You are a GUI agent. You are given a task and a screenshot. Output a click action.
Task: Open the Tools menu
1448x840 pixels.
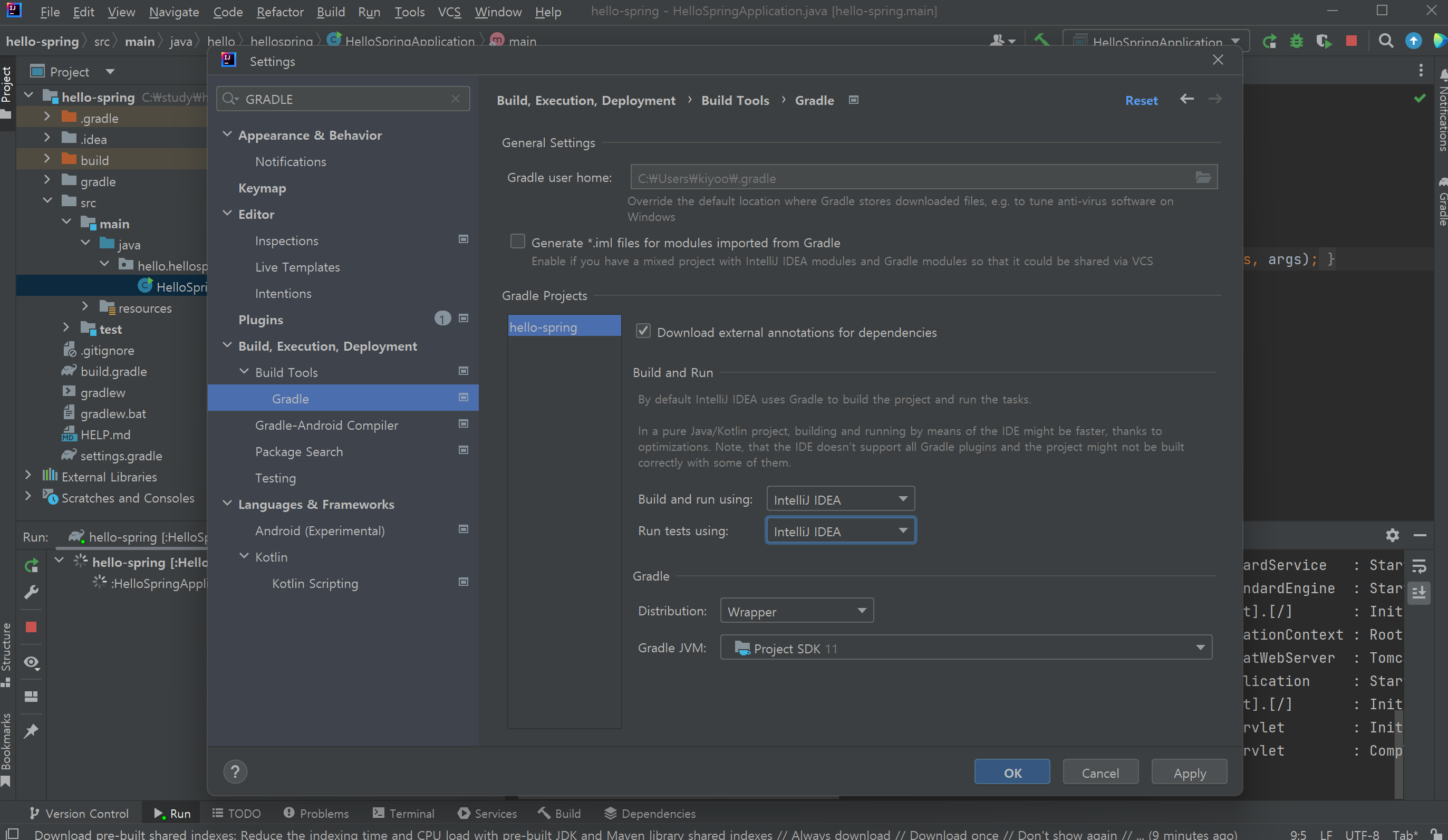pyautogui.click(x=409, y=12)
